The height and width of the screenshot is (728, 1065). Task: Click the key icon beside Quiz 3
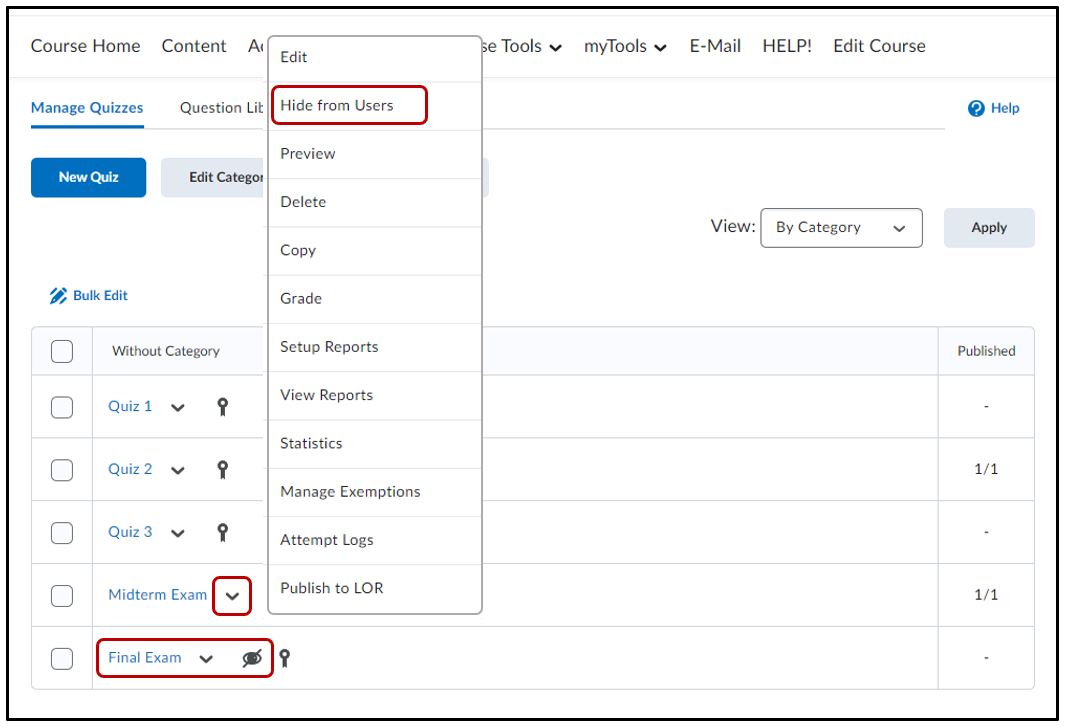223,532
